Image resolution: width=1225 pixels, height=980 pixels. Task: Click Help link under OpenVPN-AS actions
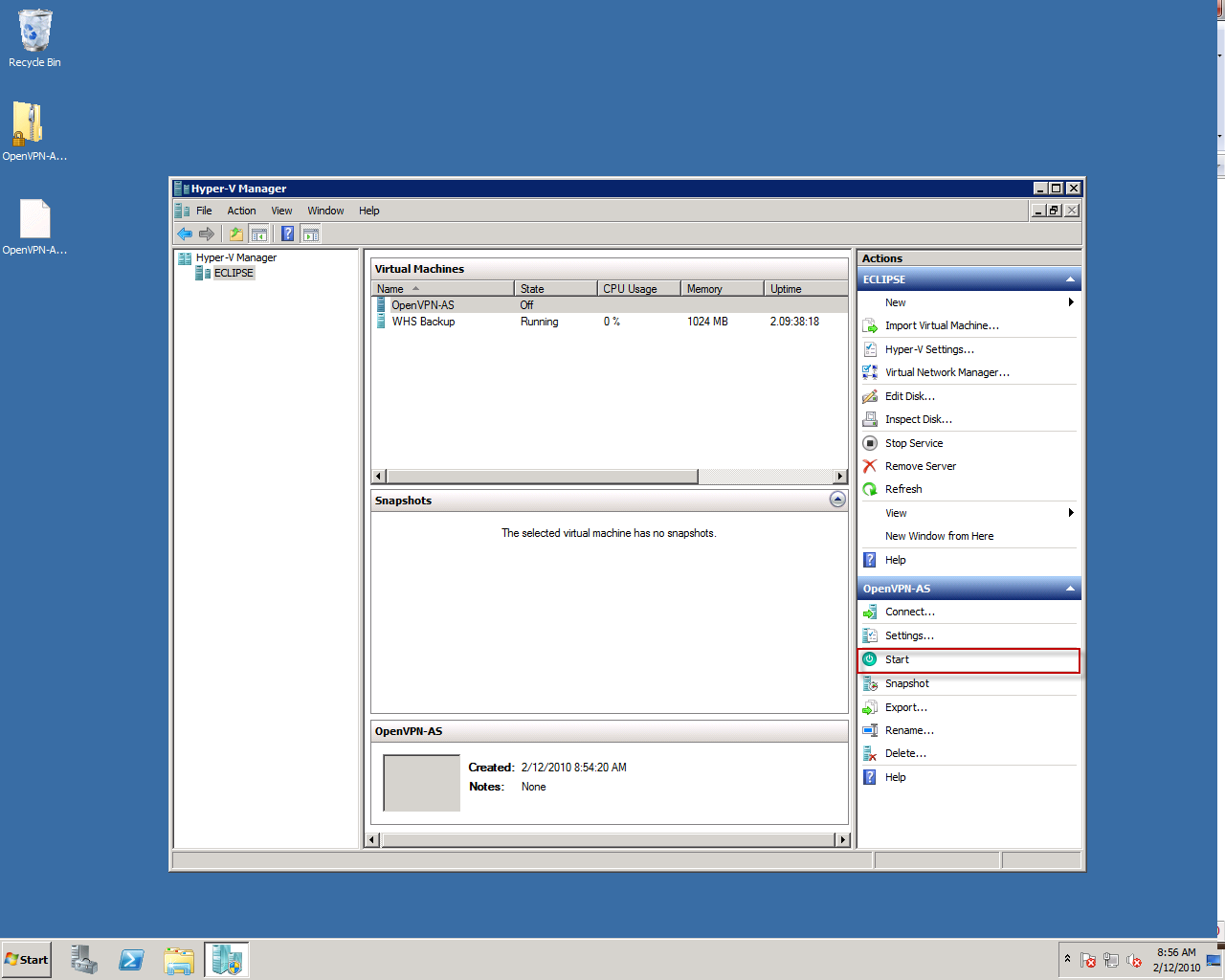click(x=895, y=777)
